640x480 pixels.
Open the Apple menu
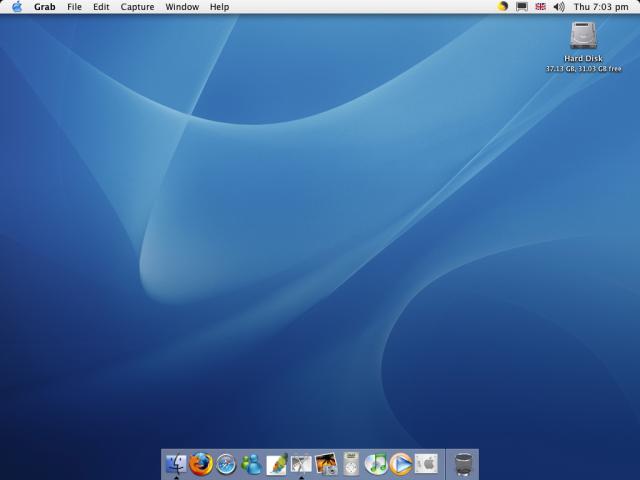(x=17, y=7)
